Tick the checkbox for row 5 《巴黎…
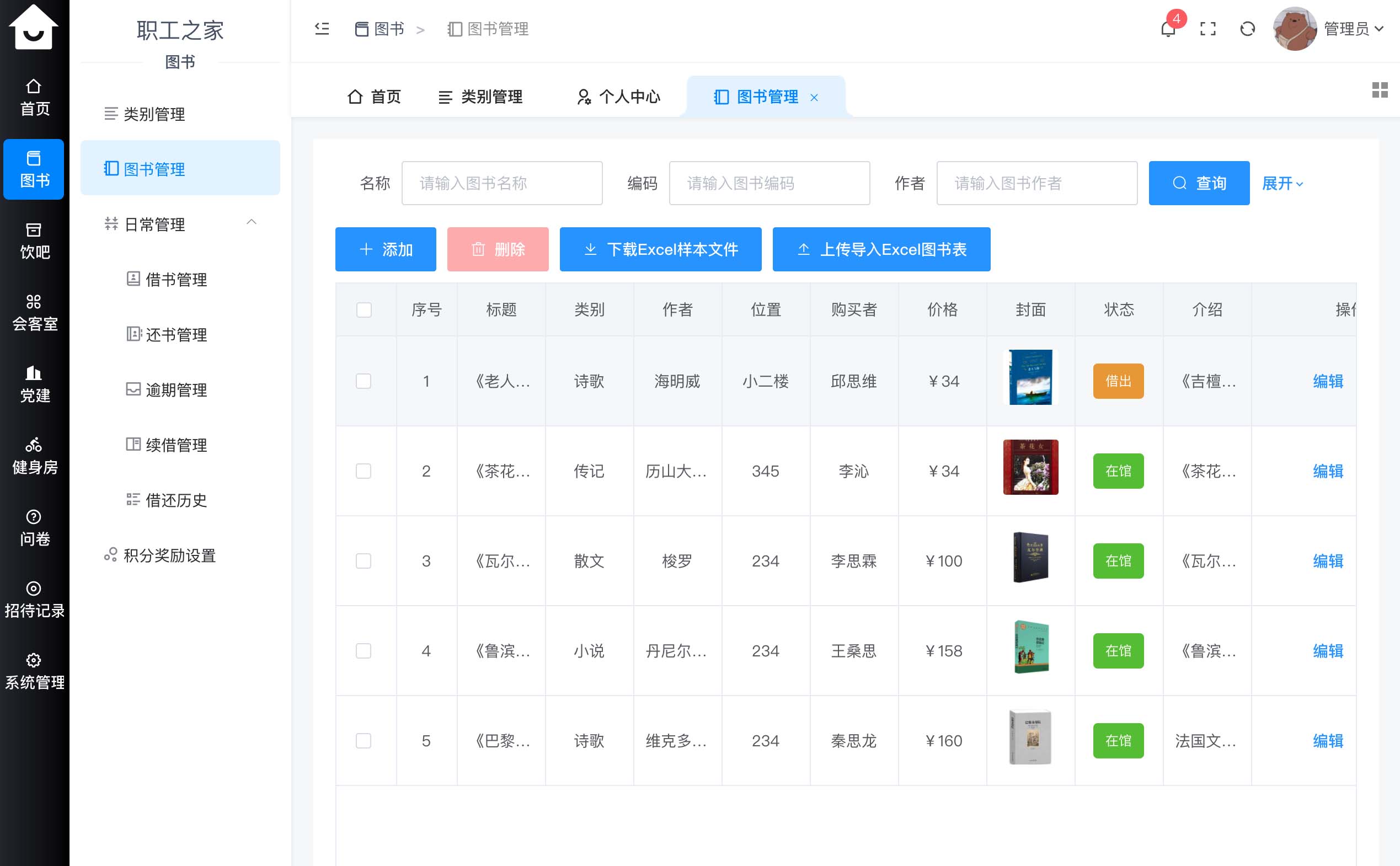Image resolution: width=1400 pixels, height=866 pixels. (x=364, y=741)
